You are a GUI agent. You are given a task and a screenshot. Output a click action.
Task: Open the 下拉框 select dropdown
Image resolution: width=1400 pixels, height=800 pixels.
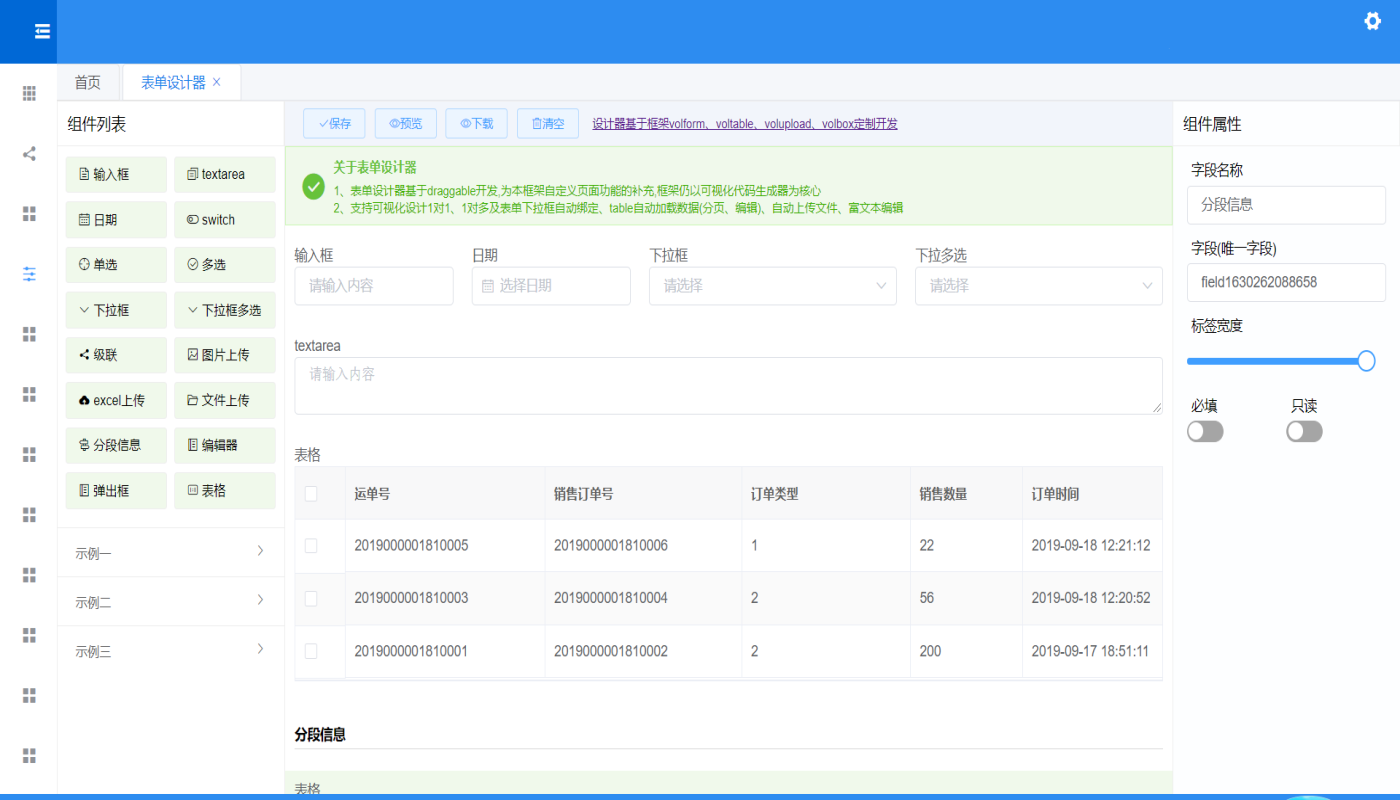coord(773,286)
